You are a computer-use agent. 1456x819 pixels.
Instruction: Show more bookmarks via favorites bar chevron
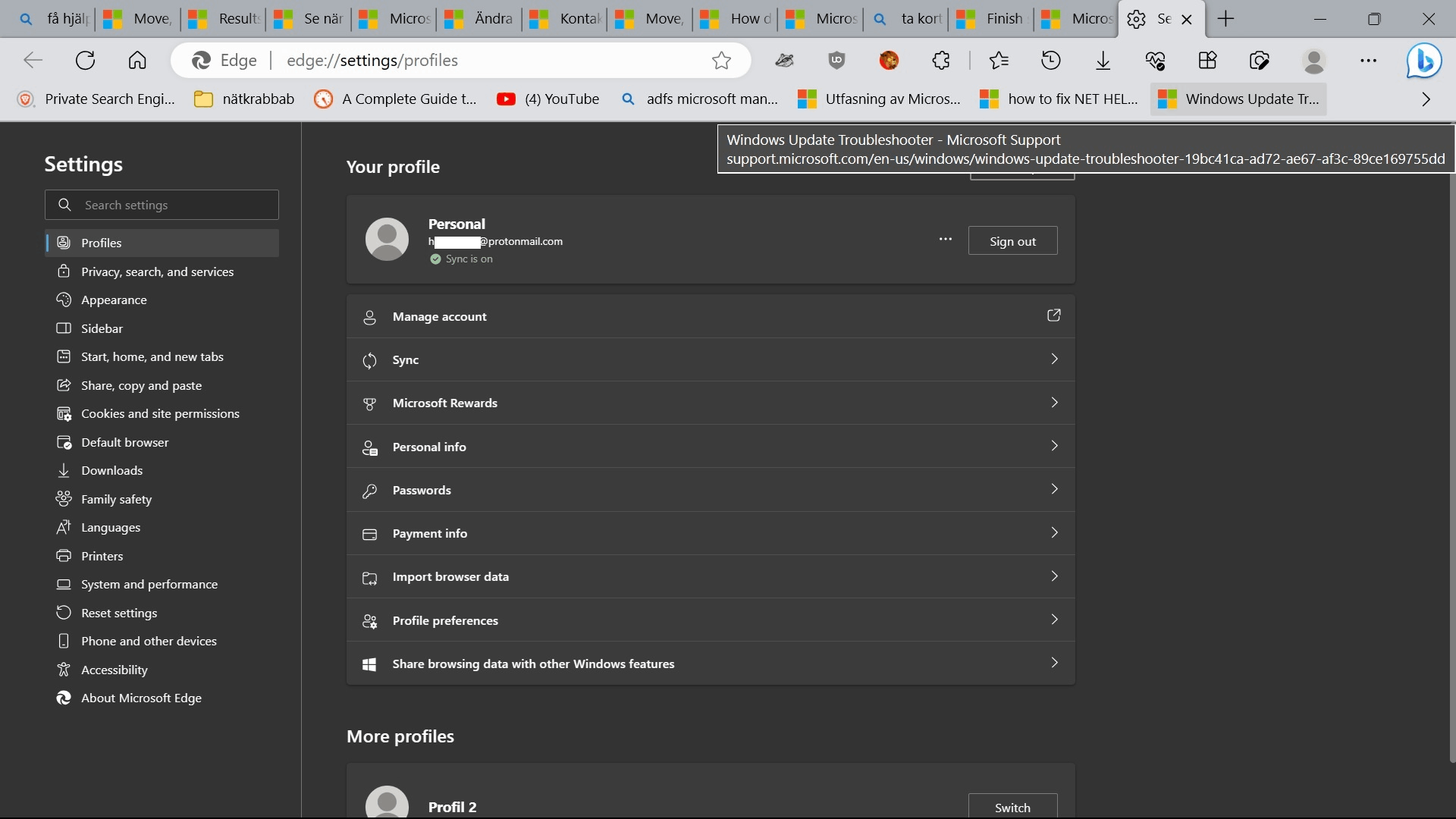click(x=1426, y=99)
